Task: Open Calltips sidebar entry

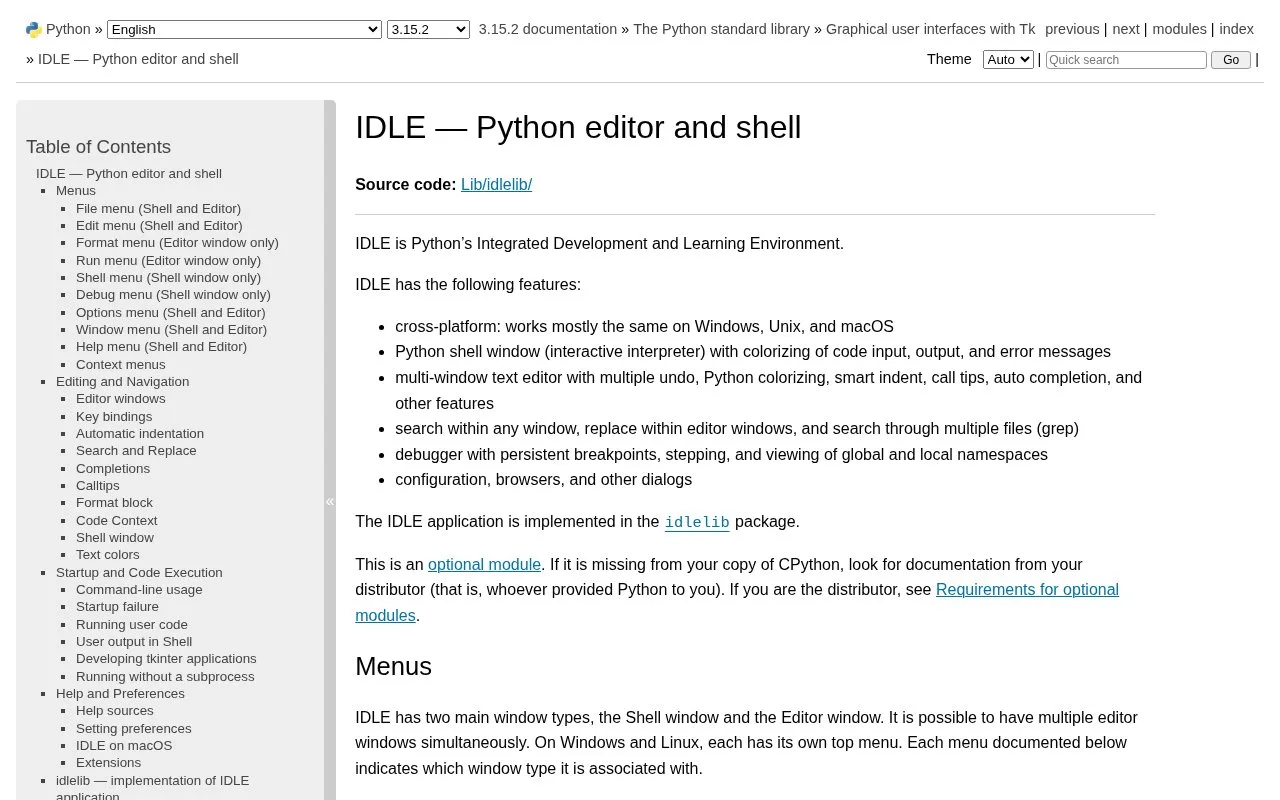Action: pos(98,485)
